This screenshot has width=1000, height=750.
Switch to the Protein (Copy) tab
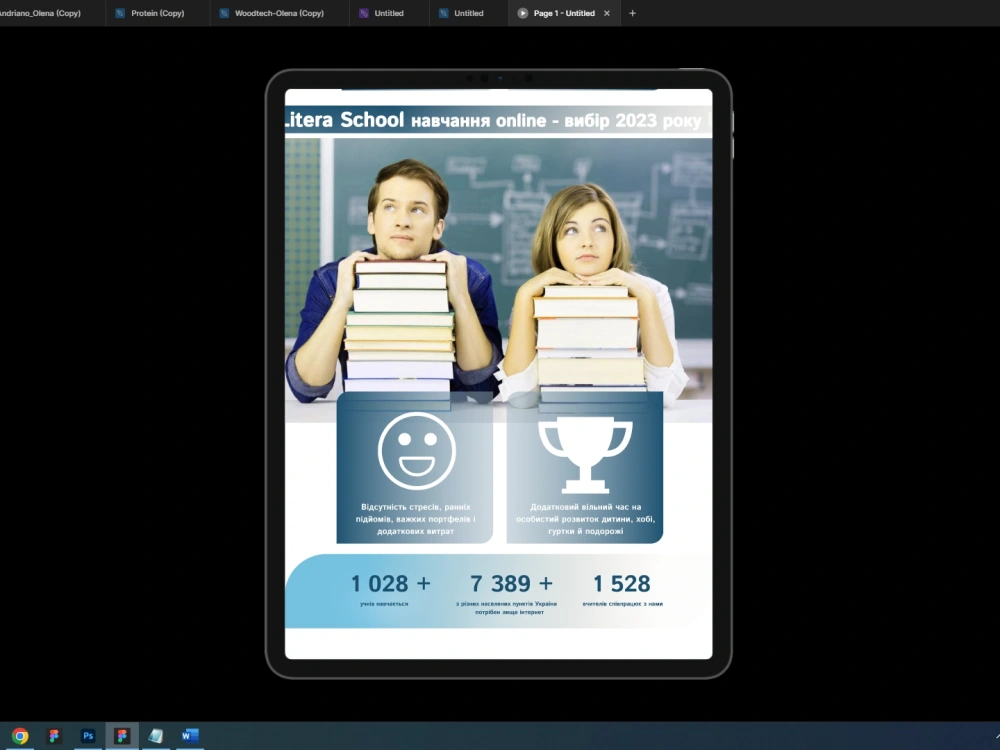(x=157, y=13)
